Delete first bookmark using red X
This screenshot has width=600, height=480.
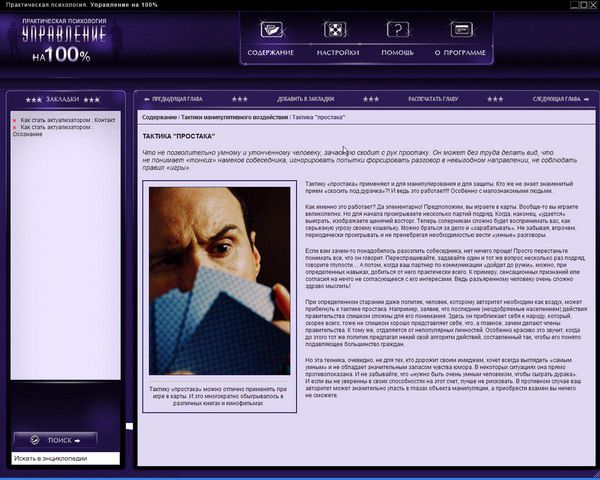tap(14, 119)
